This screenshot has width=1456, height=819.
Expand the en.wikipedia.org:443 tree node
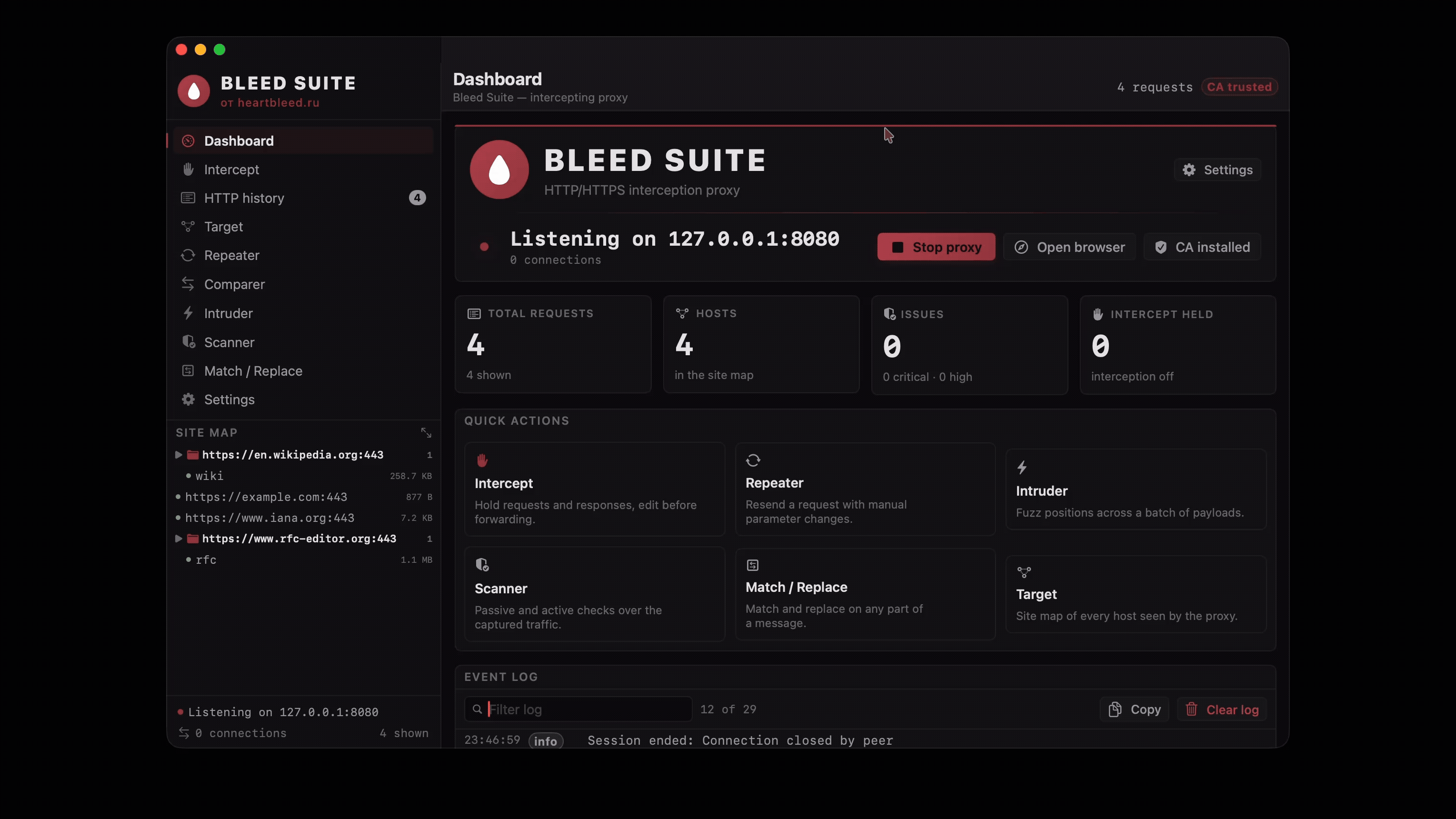click(179, 455)
